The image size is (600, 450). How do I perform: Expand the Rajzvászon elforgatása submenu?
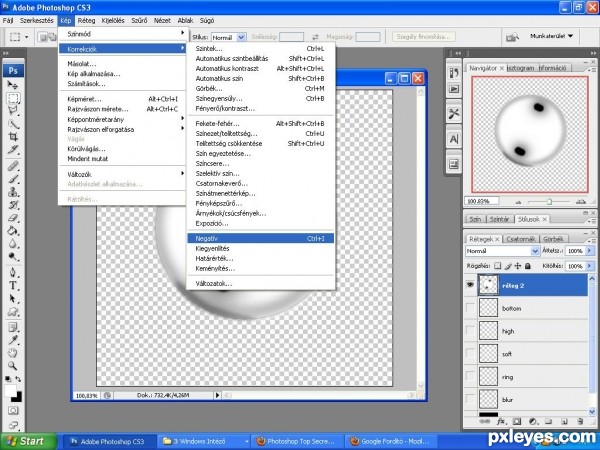click(x=122, y=129)
